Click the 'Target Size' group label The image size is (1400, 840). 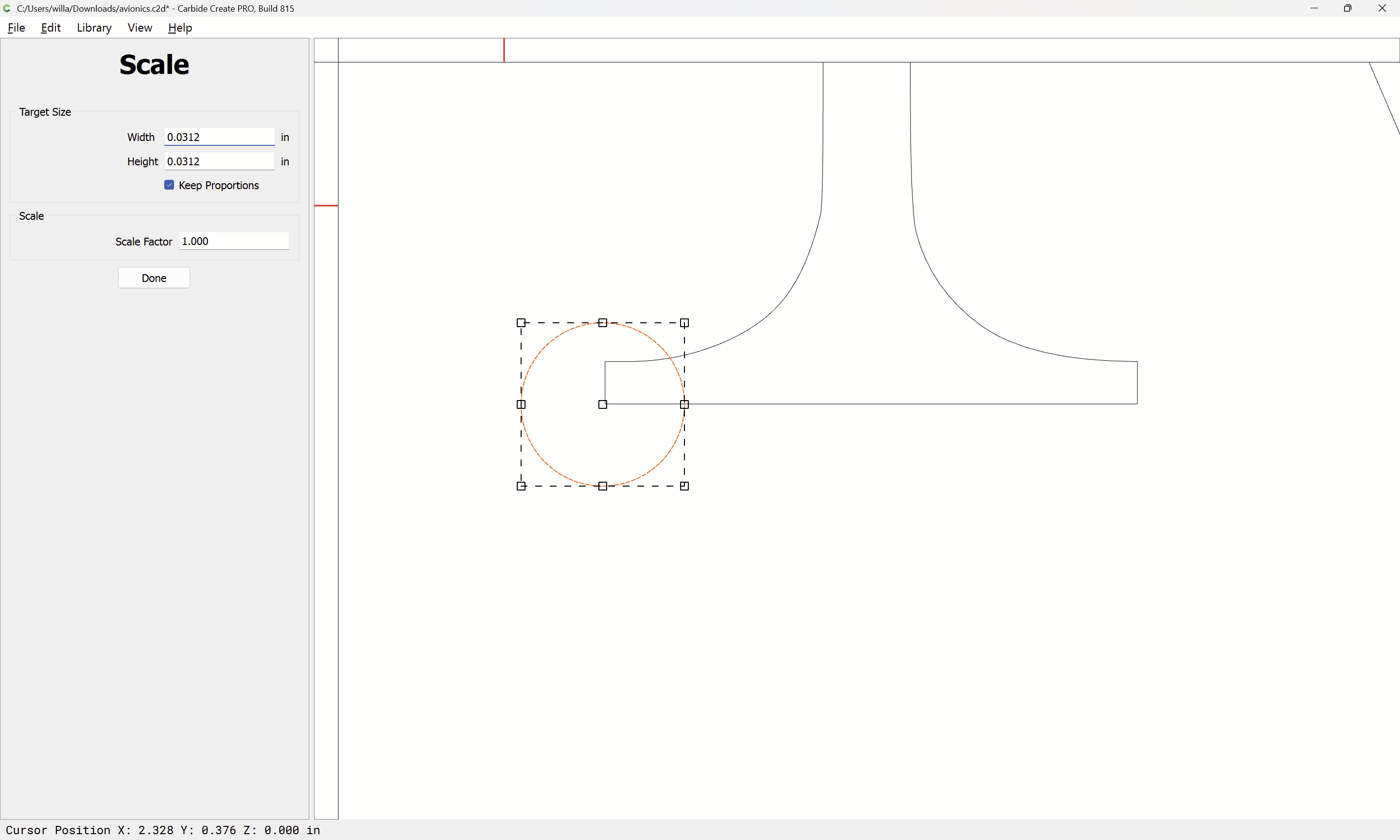[x=45, y=112]
